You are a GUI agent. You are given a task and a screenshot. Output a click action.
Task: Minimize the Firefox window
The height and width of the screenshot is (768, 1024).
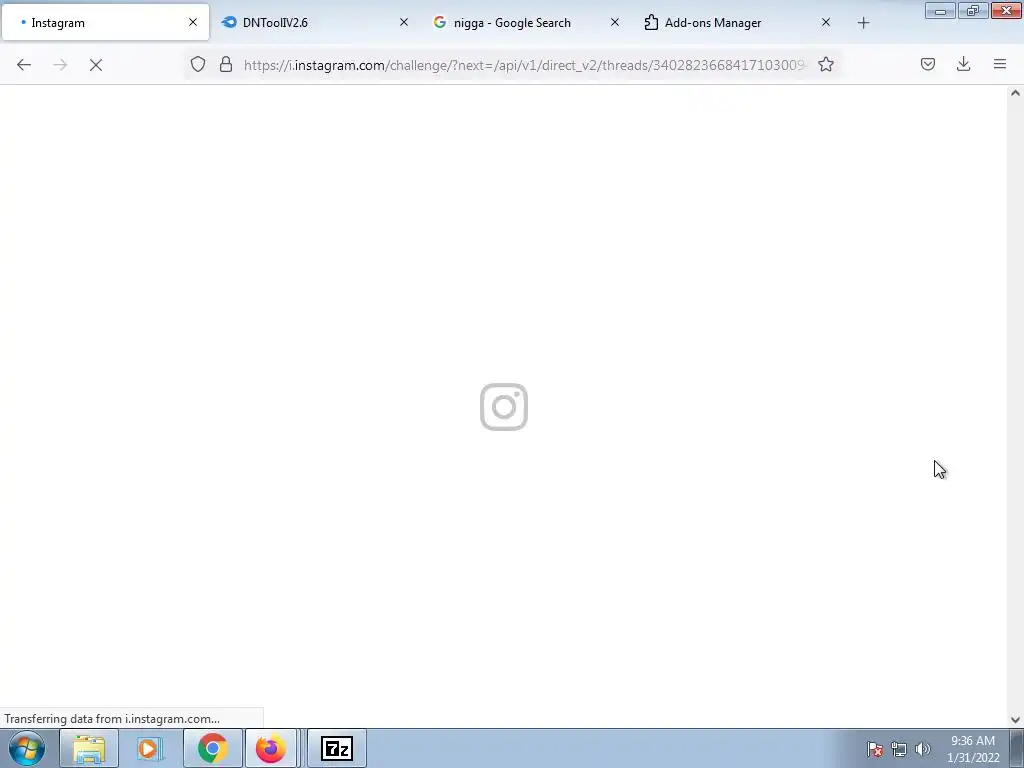(x=940, y=11)
